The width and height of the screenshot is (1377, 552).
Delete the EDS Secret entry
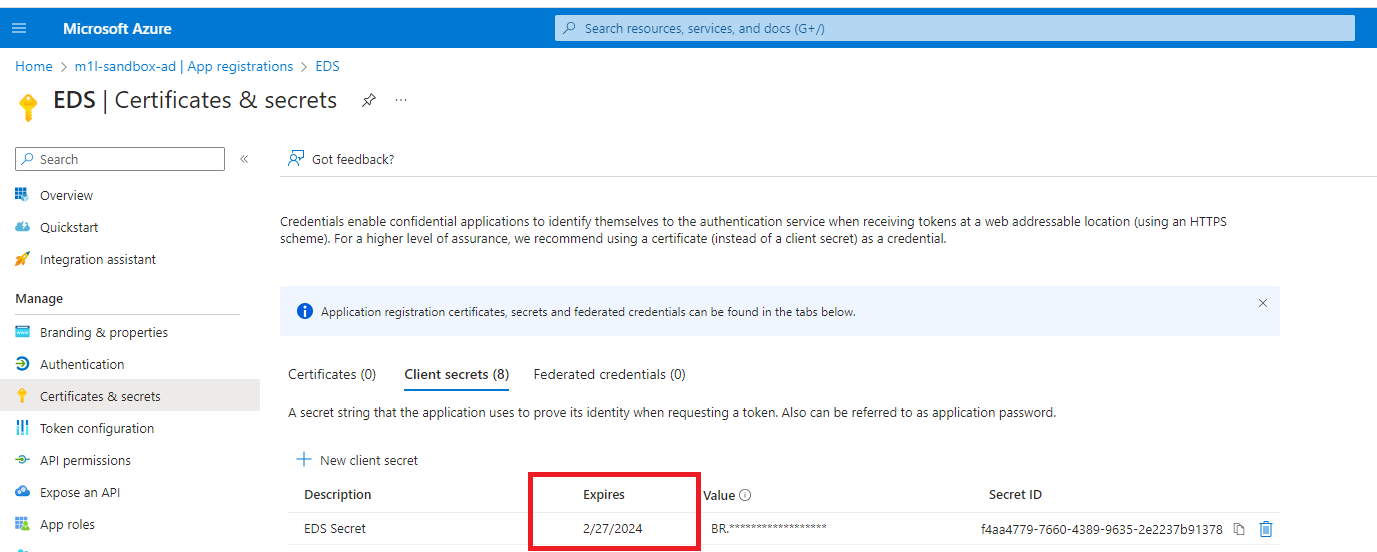pos(1266,529)
